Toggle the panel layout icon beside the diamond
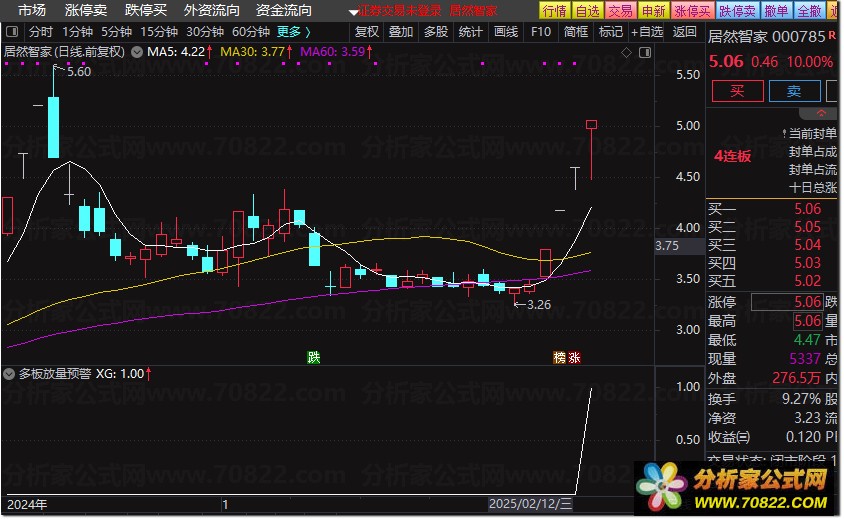Screen dimensions: 844x519 (645, 52)
